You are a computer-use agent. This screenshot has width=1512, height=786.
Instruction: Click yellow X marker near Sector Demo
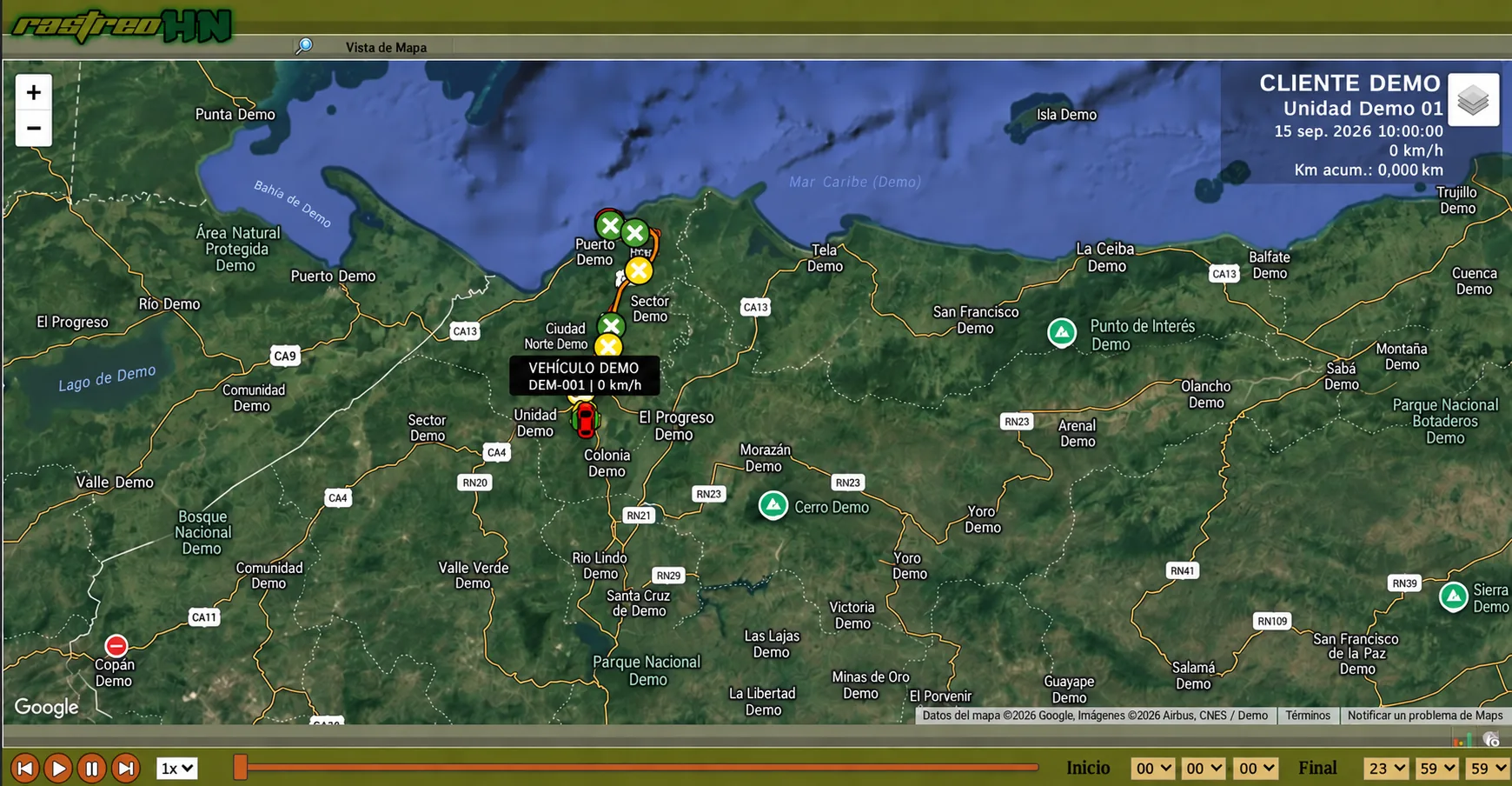(639, 270)
